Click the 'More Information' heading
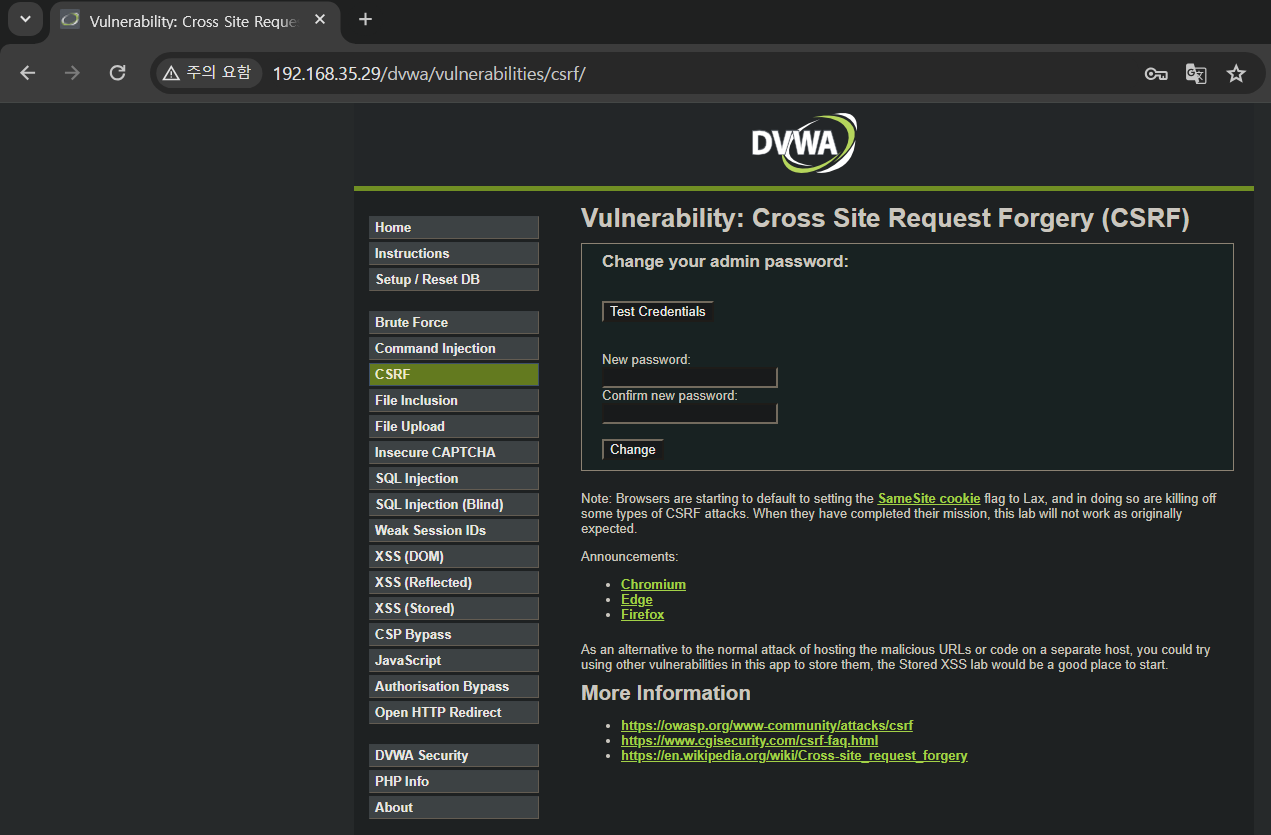This screenshot has height=835, width=1271. [666, 693]
